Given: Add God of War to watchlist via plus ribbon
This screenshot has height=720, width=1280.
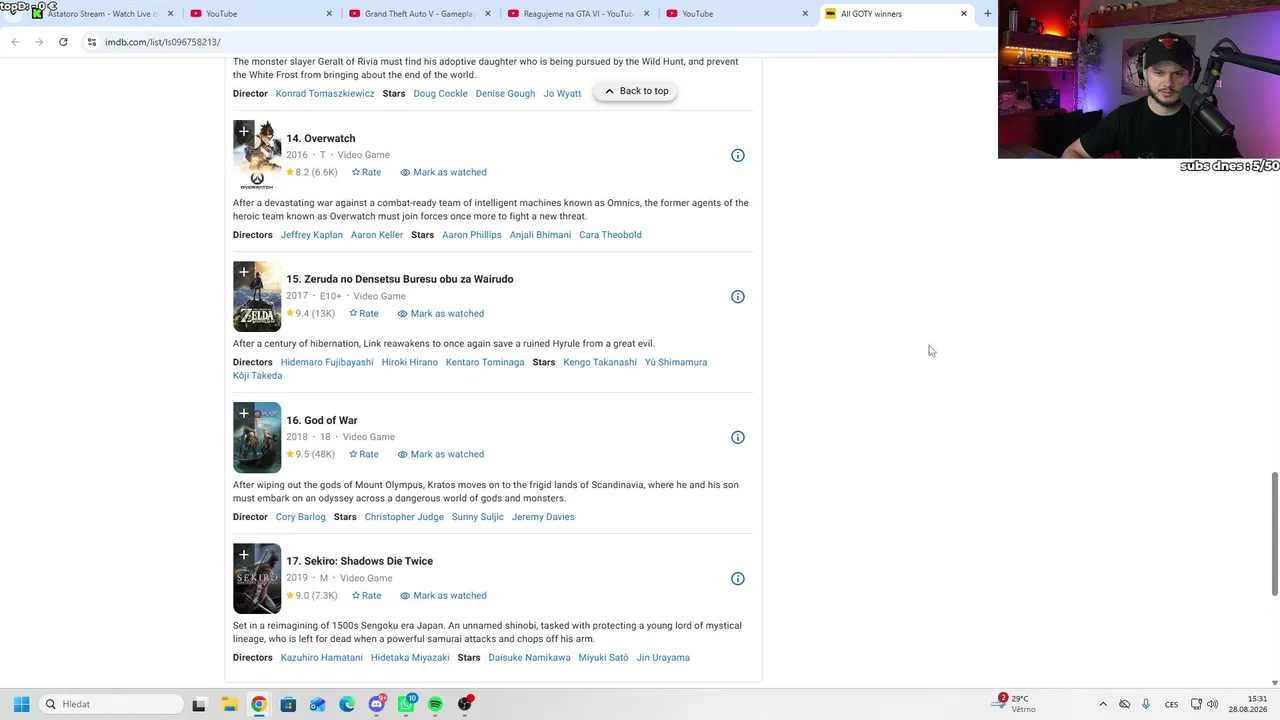Looking at the screenshot, I should pos(243,414).
